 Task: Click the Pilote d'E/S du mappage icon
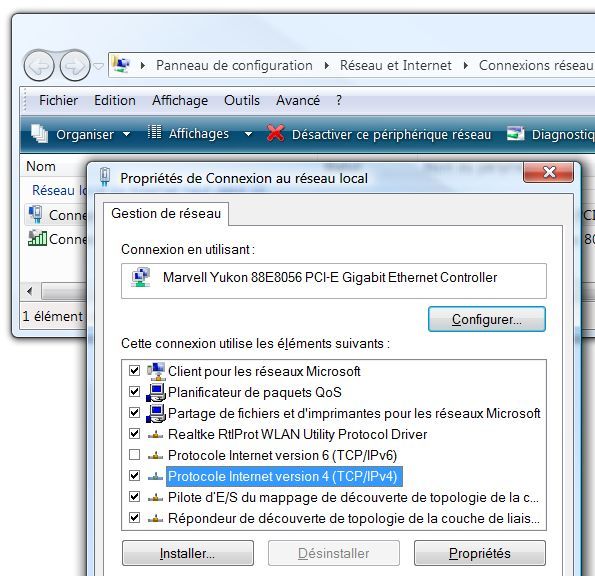pyautogui.click(x=155, y=498)
